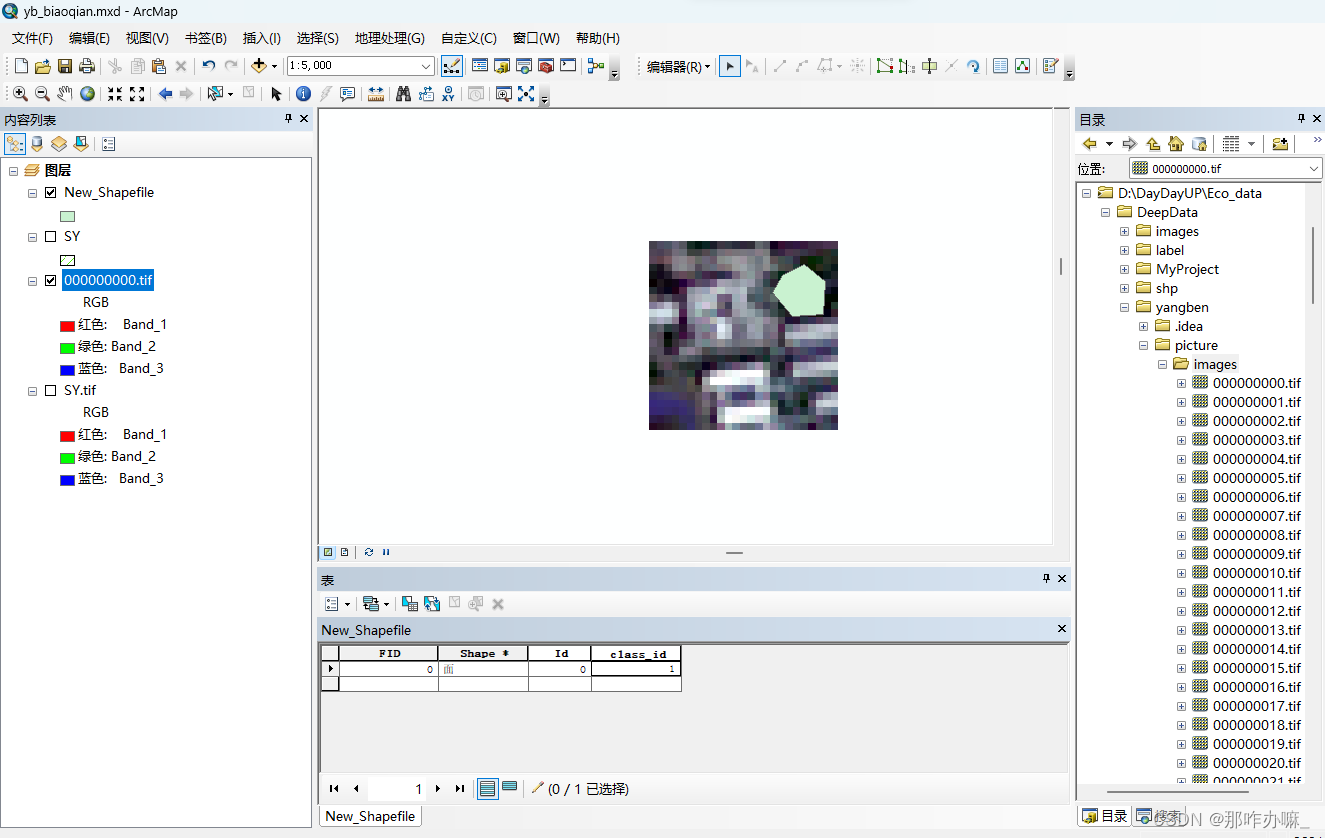The height and width of the screenshot is (838, 1325).
Task: Open the Table Options dropdown in table window
Action: click(338, 604)
